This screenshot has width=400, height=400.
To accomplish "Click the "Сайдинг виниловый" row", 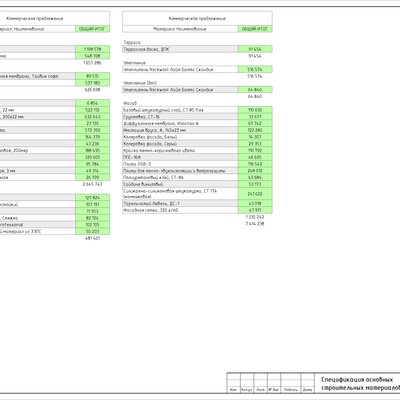I will pos(197,184).
